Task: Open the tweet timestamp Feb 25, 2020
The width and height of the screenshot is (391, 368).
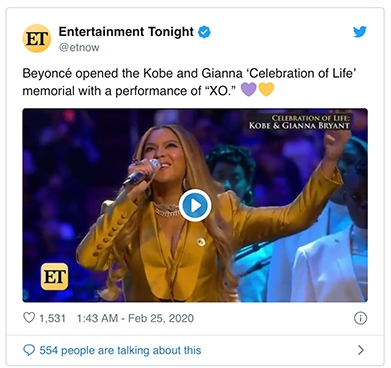Action: pyautogui.click(x=161, y=318)
